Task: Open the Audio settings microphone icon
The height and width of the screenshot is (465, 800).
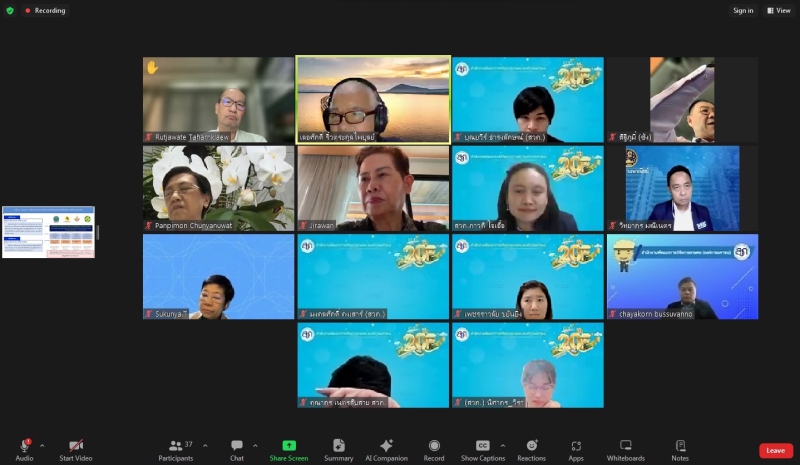Action: tap(24, 446)
